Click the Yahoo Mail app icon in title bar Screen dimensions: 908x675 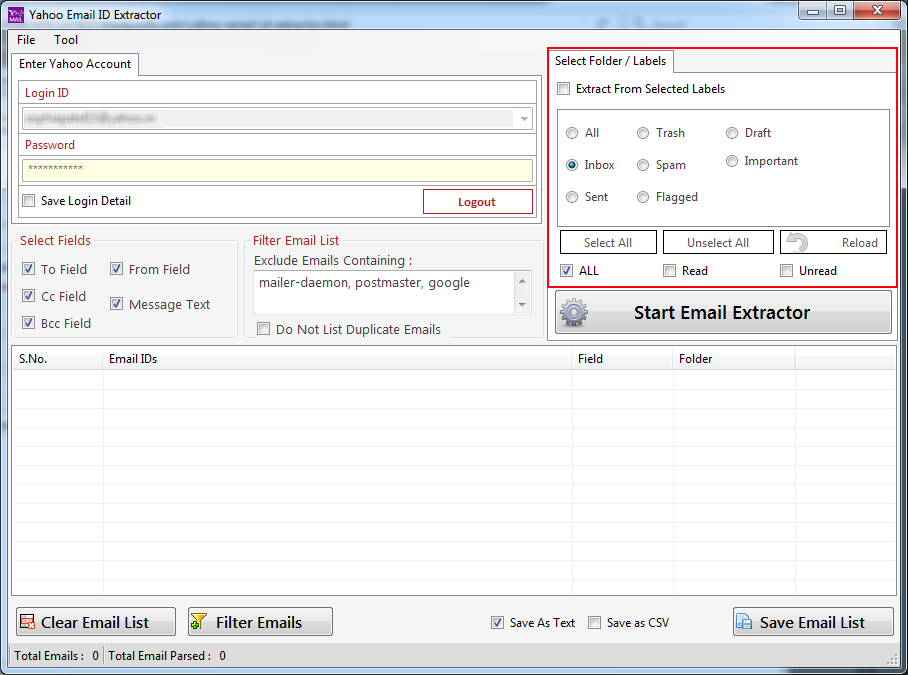tap(16, 14)
